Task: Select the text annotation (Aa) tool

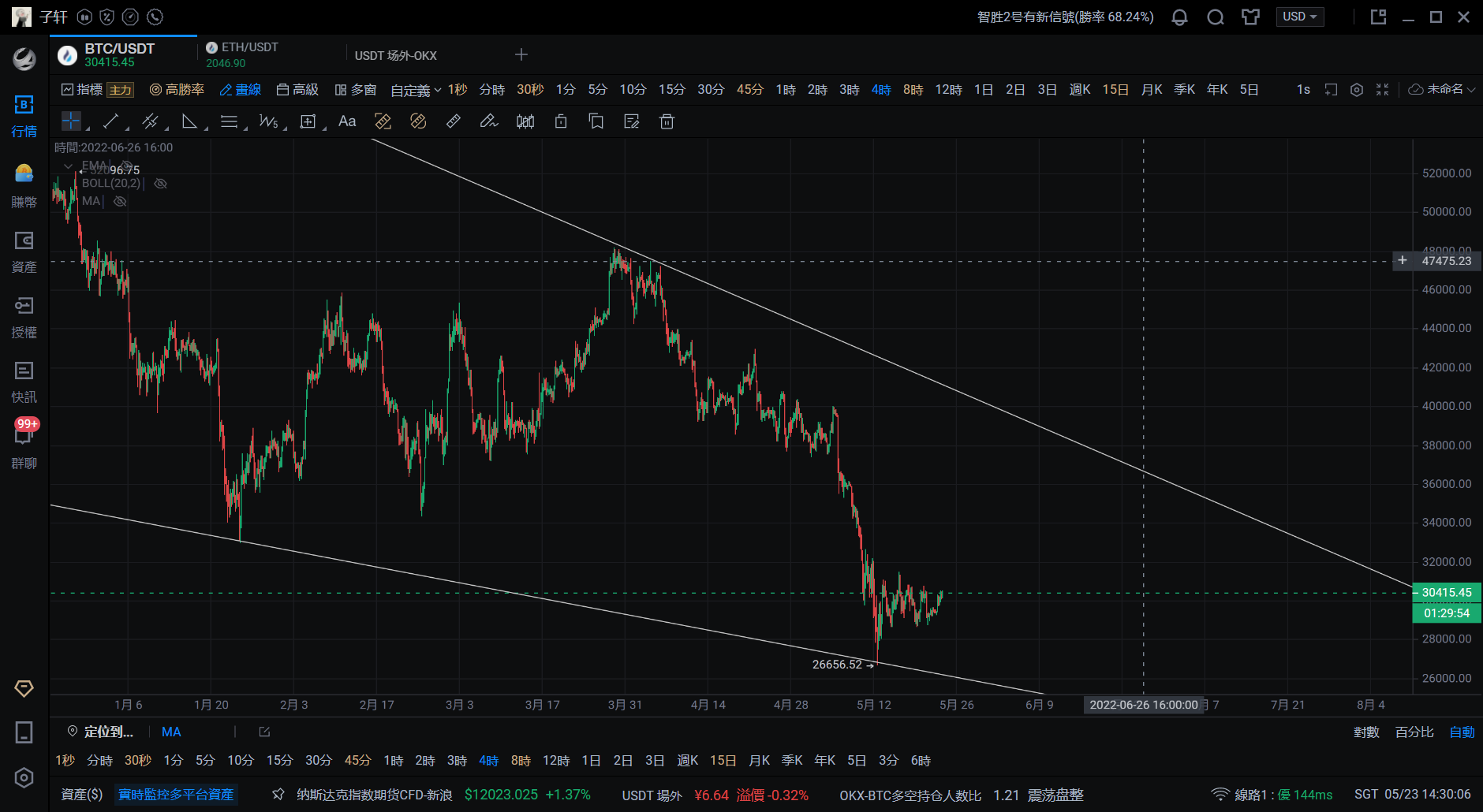Action: click(347, 121)
